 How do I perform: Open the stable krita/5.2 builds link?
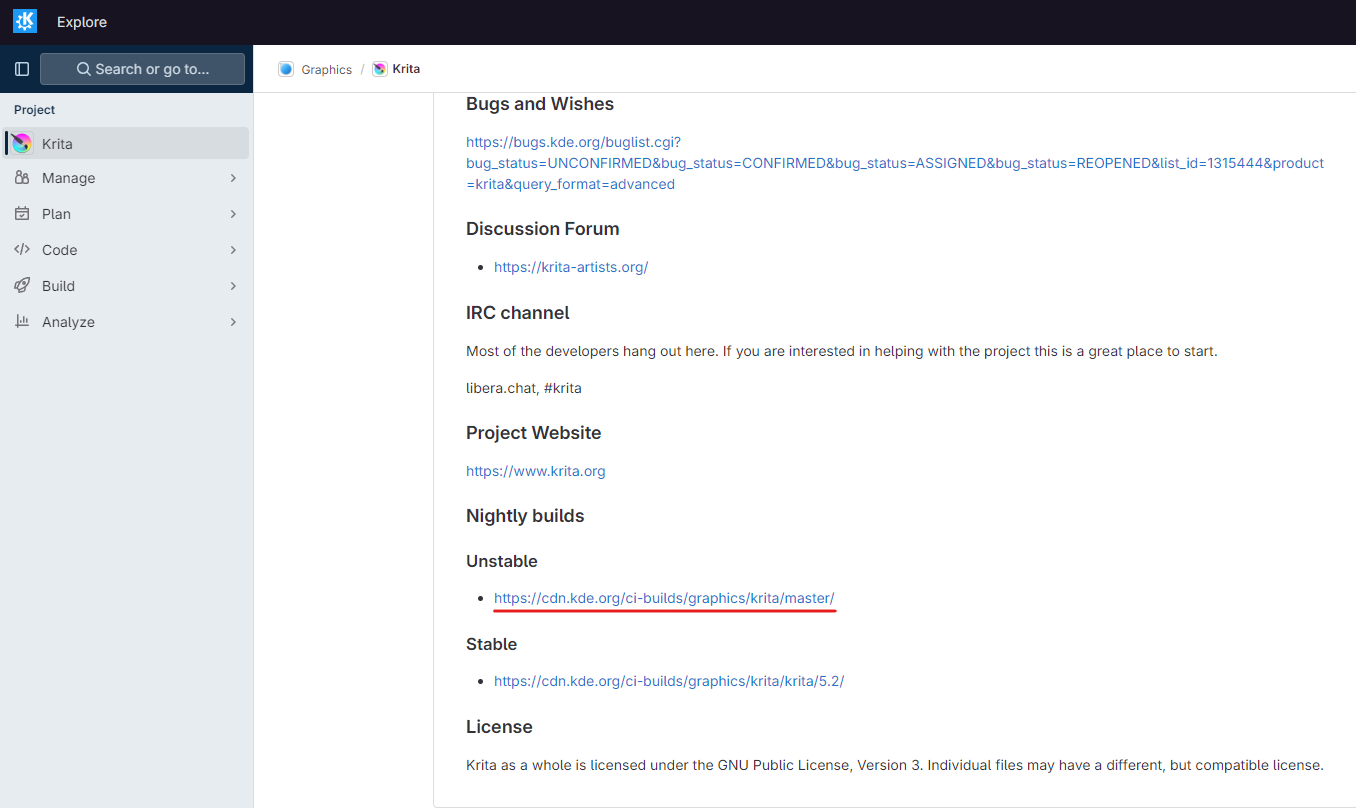coord(669,681)
